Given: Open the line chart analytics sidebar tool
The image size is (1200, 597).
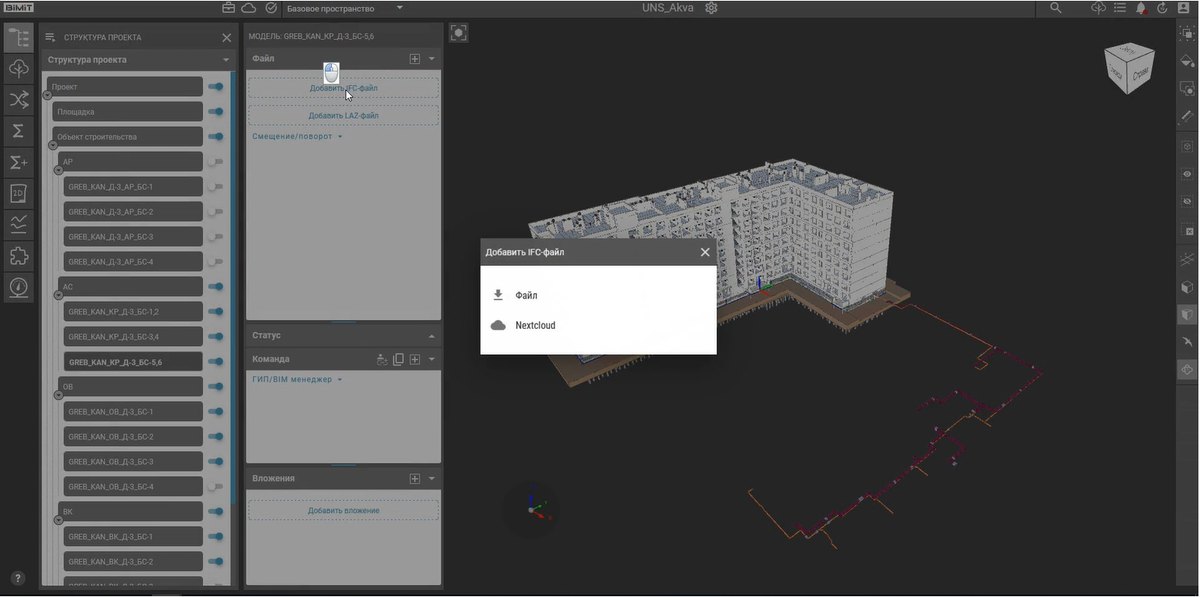Looking at the screenshot, I should (18, 224).
